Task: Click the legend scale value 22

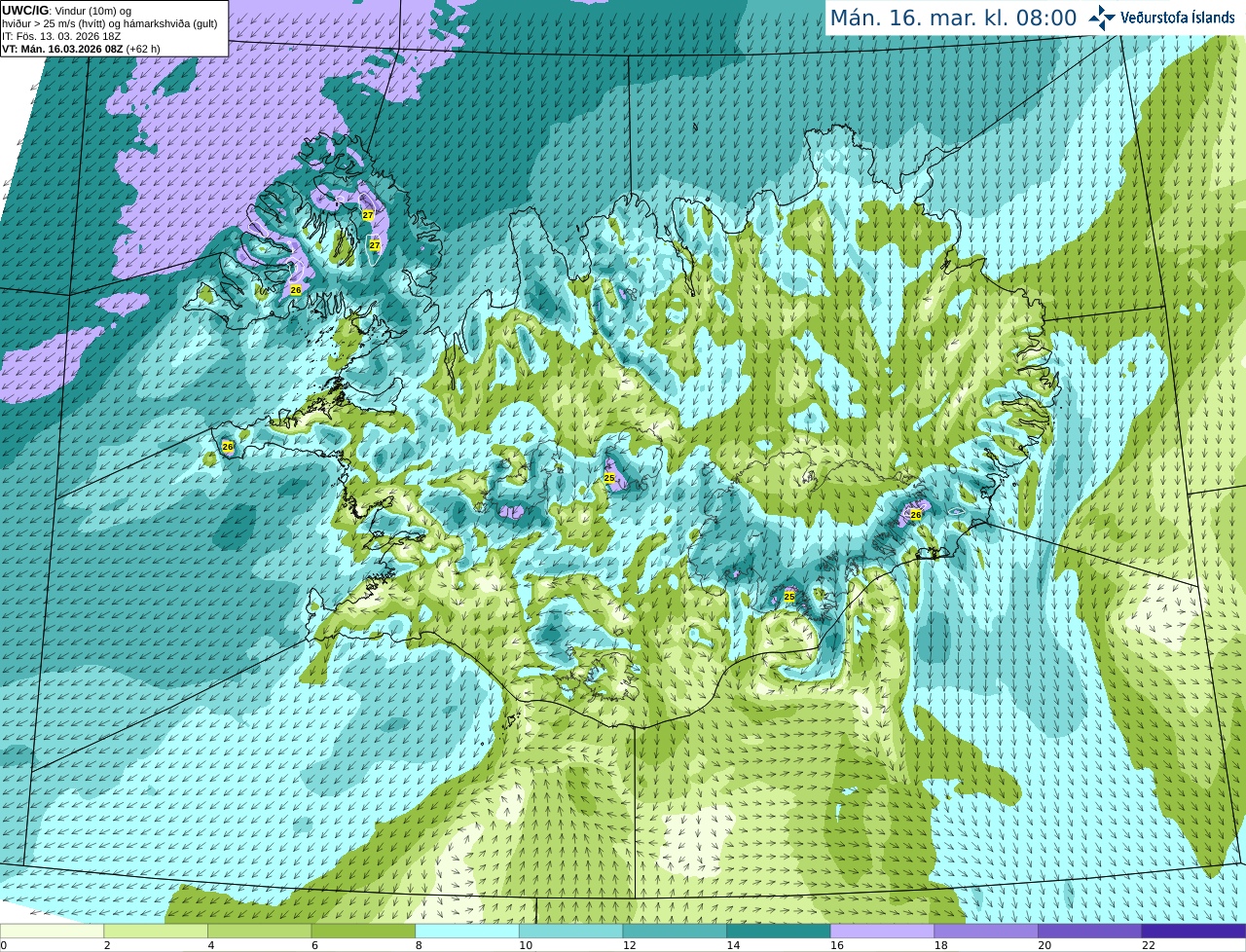Action: click(x=1149, y=945)
